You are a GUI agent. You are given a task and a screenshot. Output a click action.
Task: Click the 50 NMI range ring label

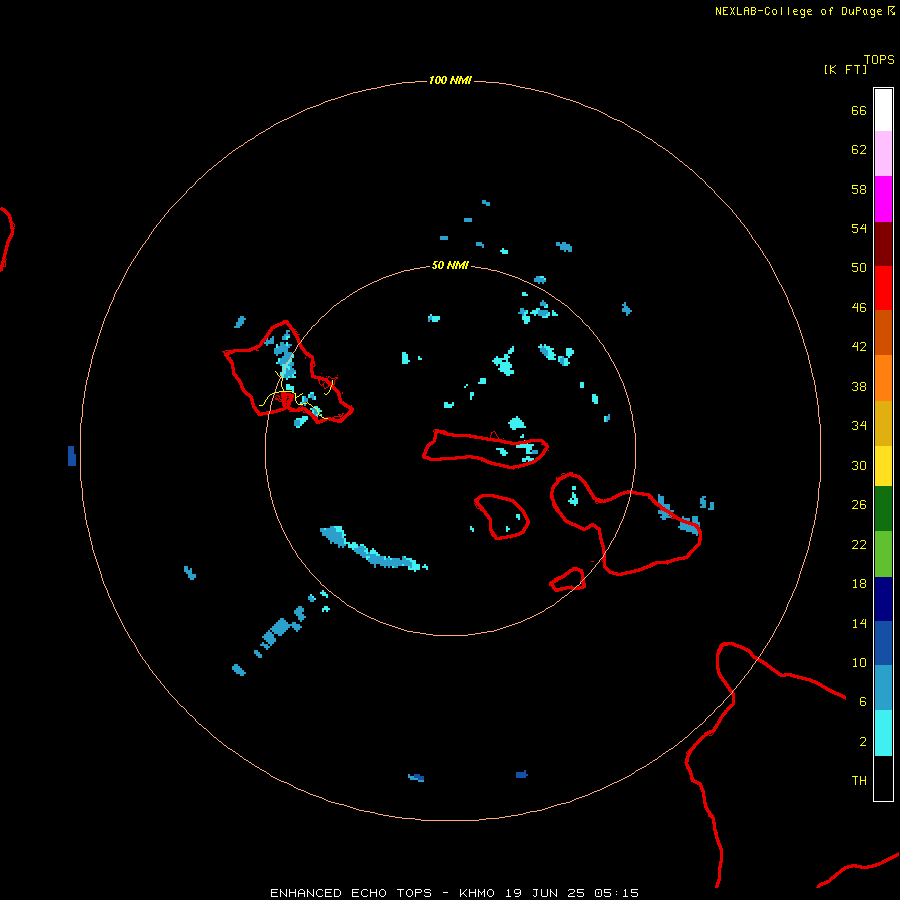click(450, 265)
